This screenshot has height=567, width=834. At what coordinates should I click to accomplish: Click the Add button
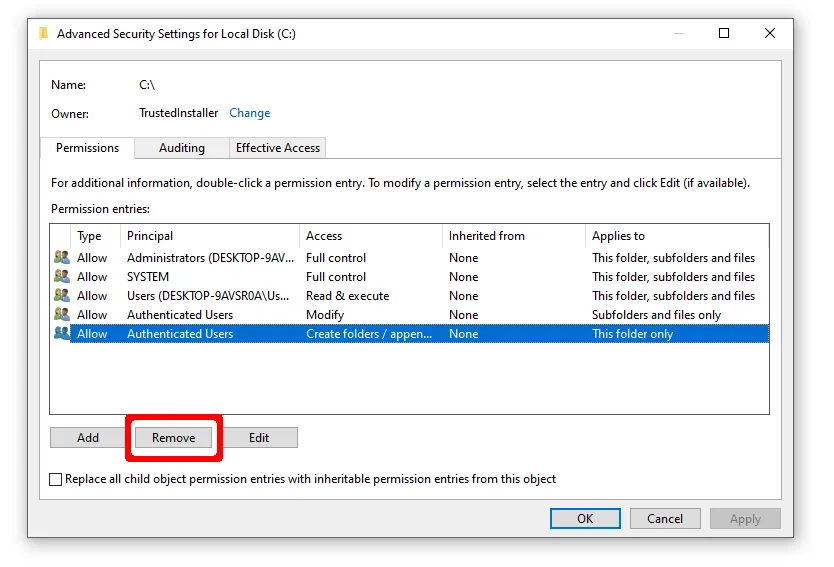(88, 438)
